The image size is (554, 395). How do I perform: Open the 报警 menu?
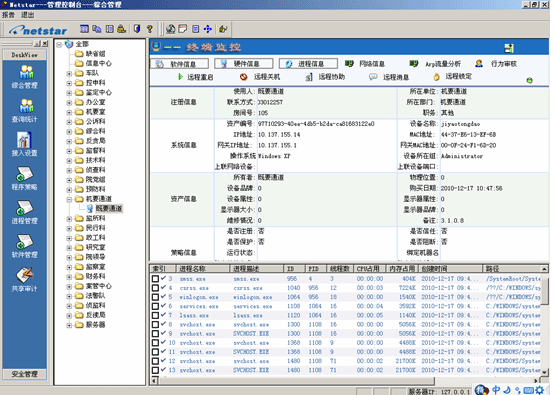pyautogui.click(x=8, y=15)
